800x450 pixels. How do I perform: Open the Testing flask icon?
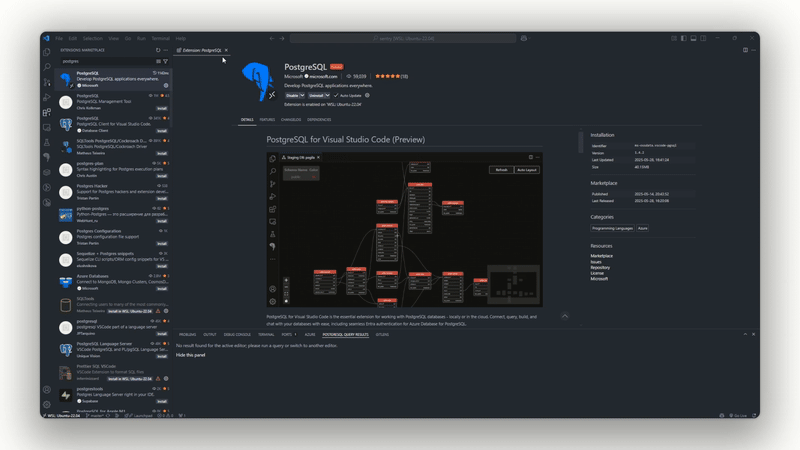[47, 142]
